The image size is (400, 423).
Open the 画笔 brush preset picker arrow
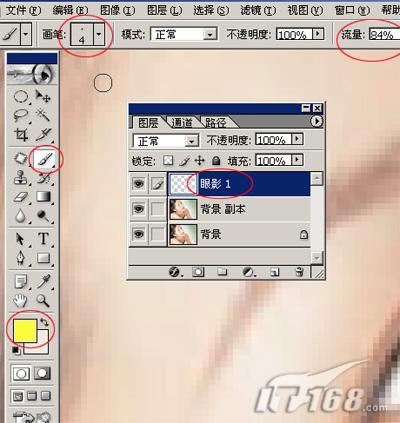pyautogui.click(x=99, y=34)
